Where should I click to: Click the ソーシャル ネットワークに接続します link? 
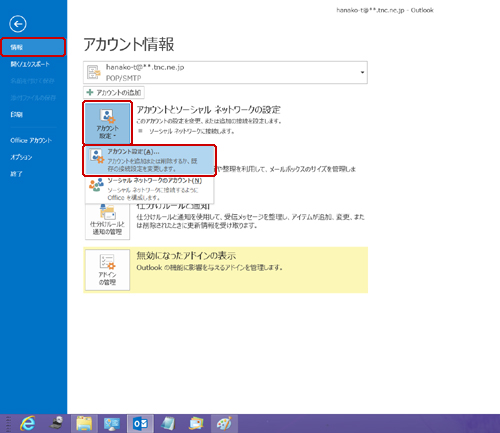point(191,131)
